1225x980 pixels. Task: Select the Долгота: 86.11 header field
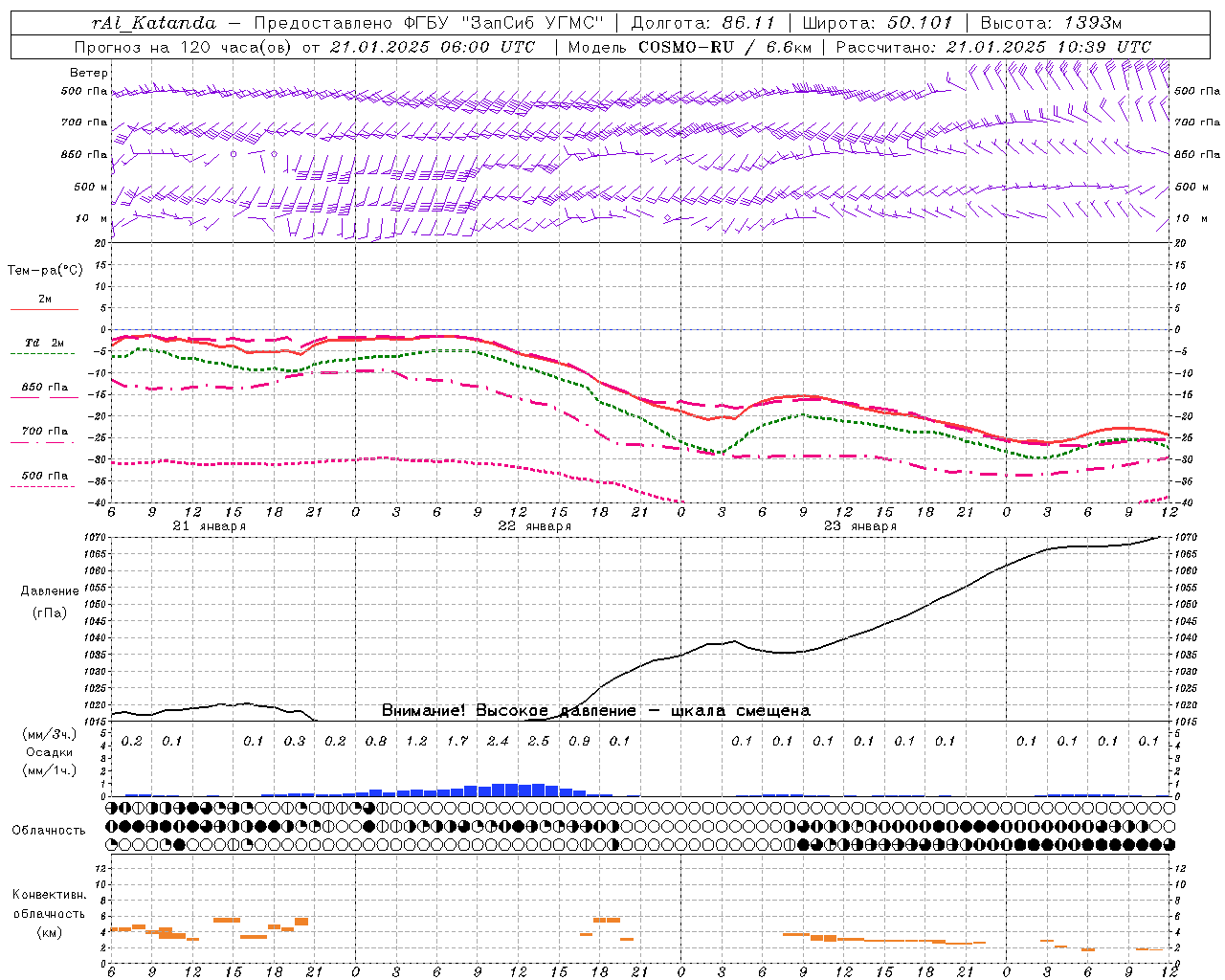point(702,23)
